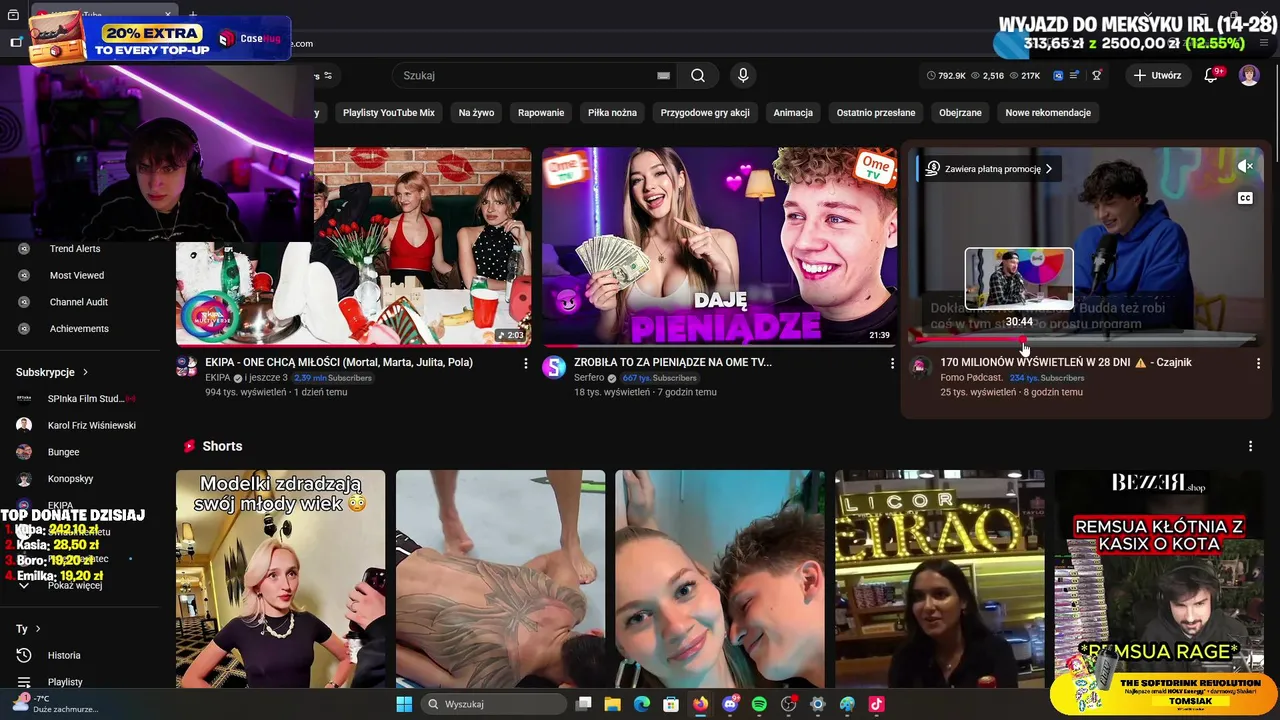The height and width of the screenshot is (720, 1280).
Task: Open Trend Alerts in the sidebar
Action: point(75,249)
